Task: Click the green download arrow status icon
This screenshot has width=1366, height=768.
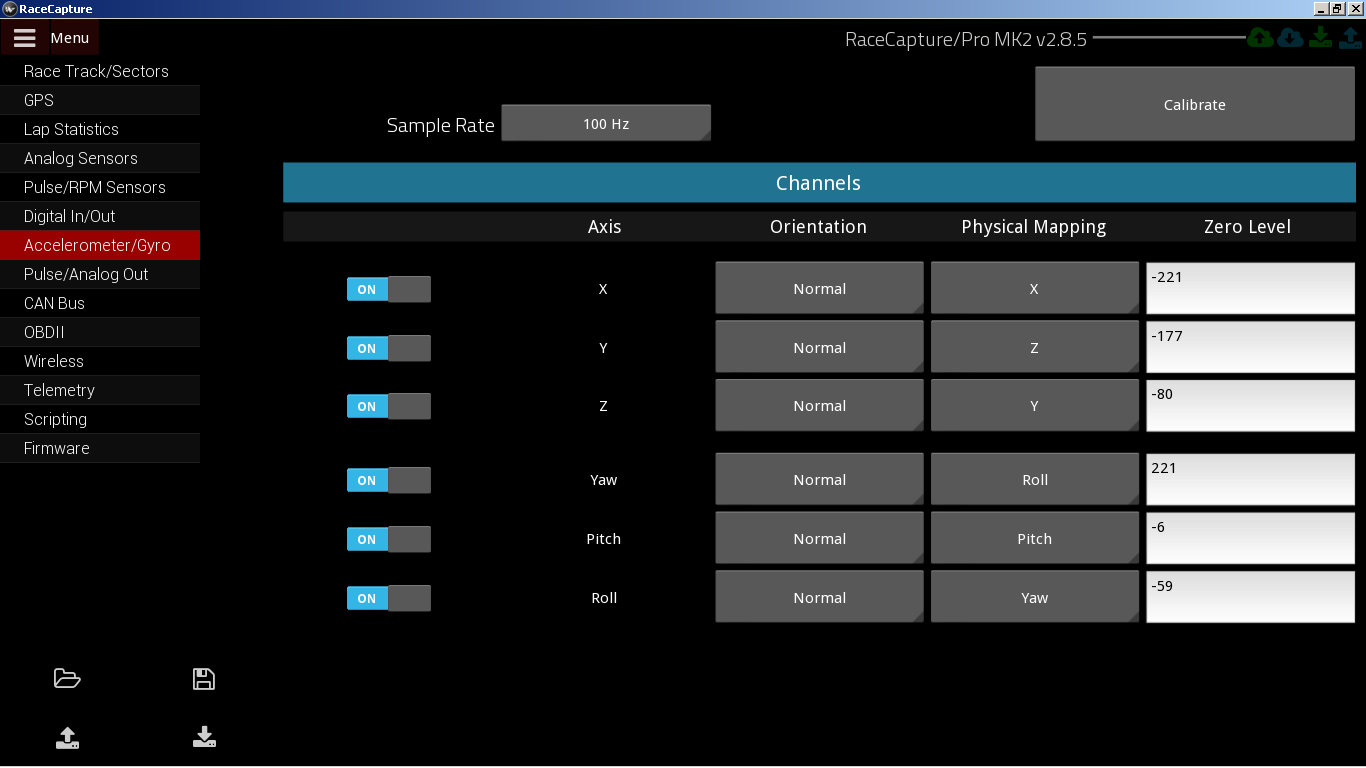Action: pyautogui.click(x=1320, y=38)
